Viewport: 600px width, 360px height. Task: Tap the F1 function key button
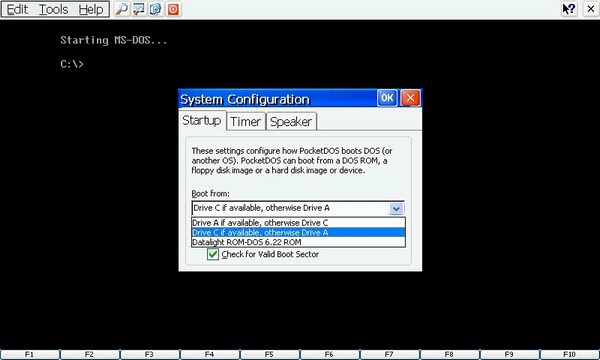point(30,354)
